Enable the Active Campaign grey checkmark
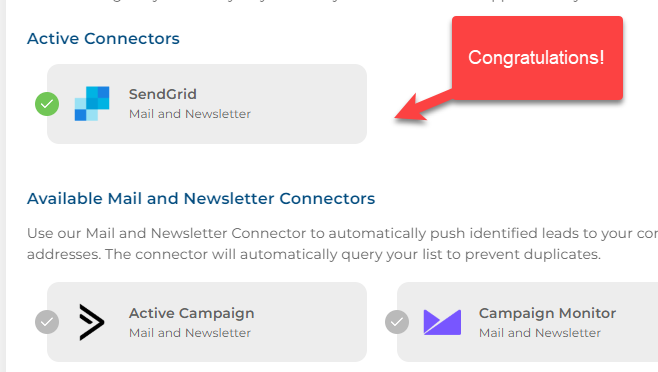Image resolution: width=658 pixels, height=372 pixels. pyautogui.click(x=47, y=322)
